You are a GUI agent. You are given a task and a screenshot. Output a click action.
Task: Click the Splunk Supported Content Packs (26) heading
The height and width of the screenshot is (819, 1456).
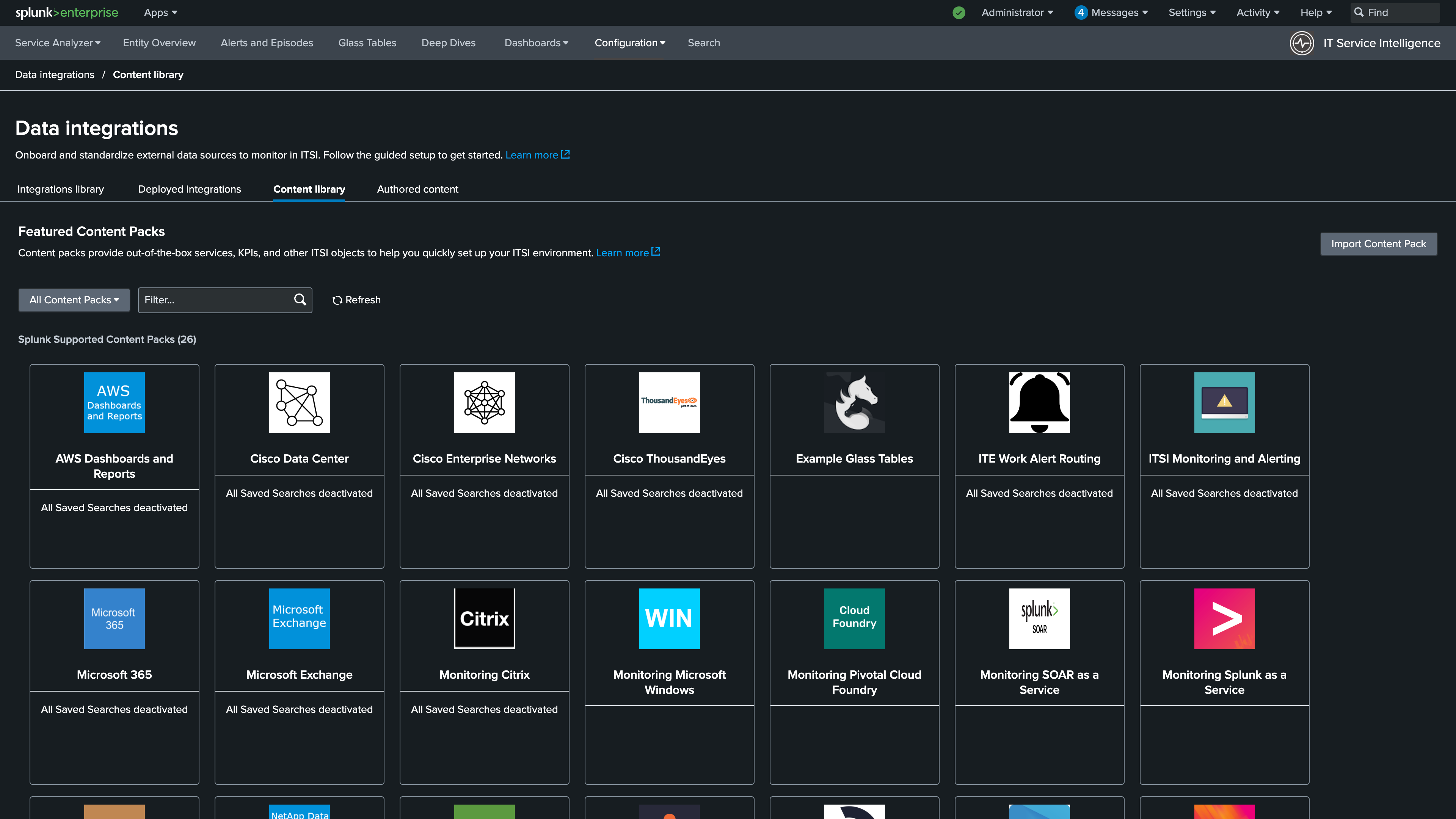pos(107,339)
